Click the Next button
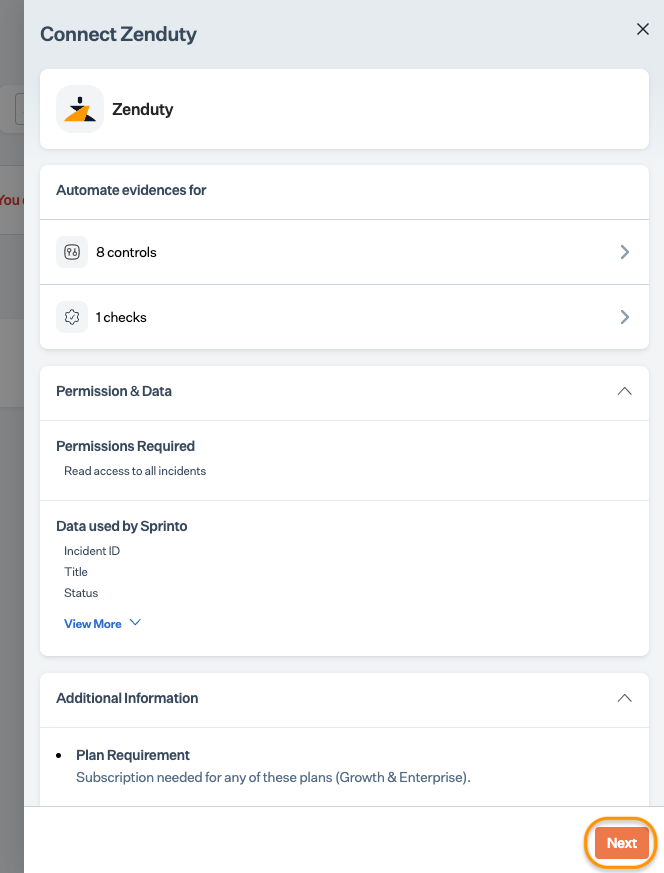Image resolution: width=664 pixels, height=873 pixels. click(621, 843)
